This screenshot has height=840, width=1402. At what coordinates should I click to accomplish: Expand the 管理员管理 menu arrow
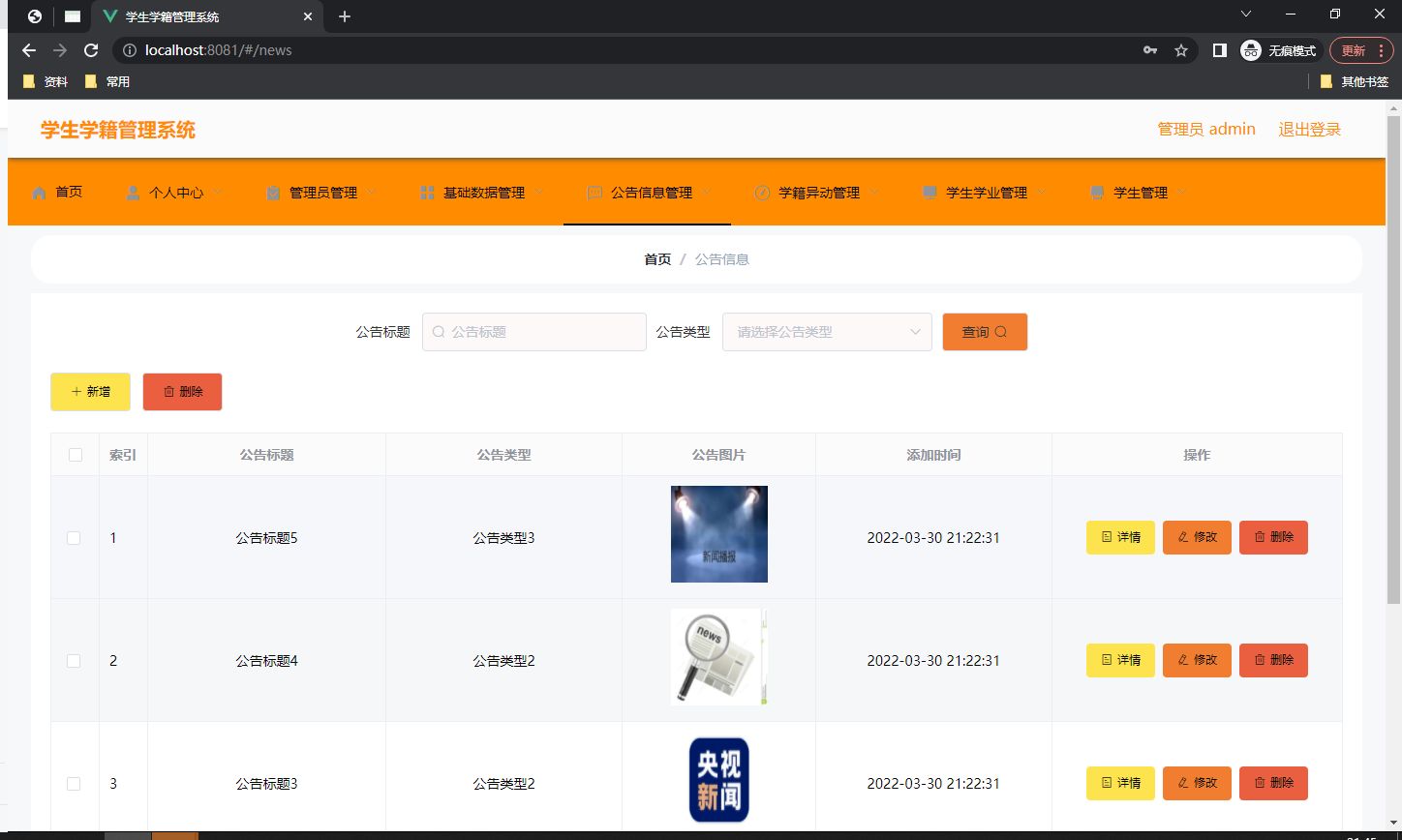[372, 192]
